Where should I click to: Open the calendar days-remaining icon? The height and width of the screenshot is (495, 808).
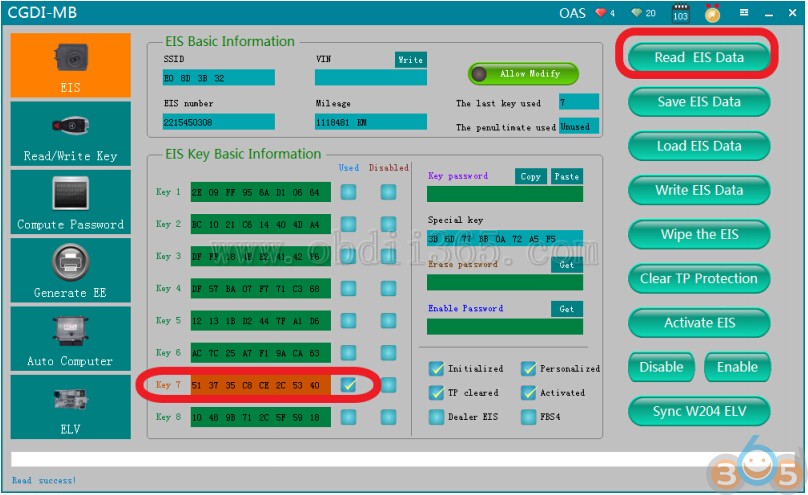(680, 13)
